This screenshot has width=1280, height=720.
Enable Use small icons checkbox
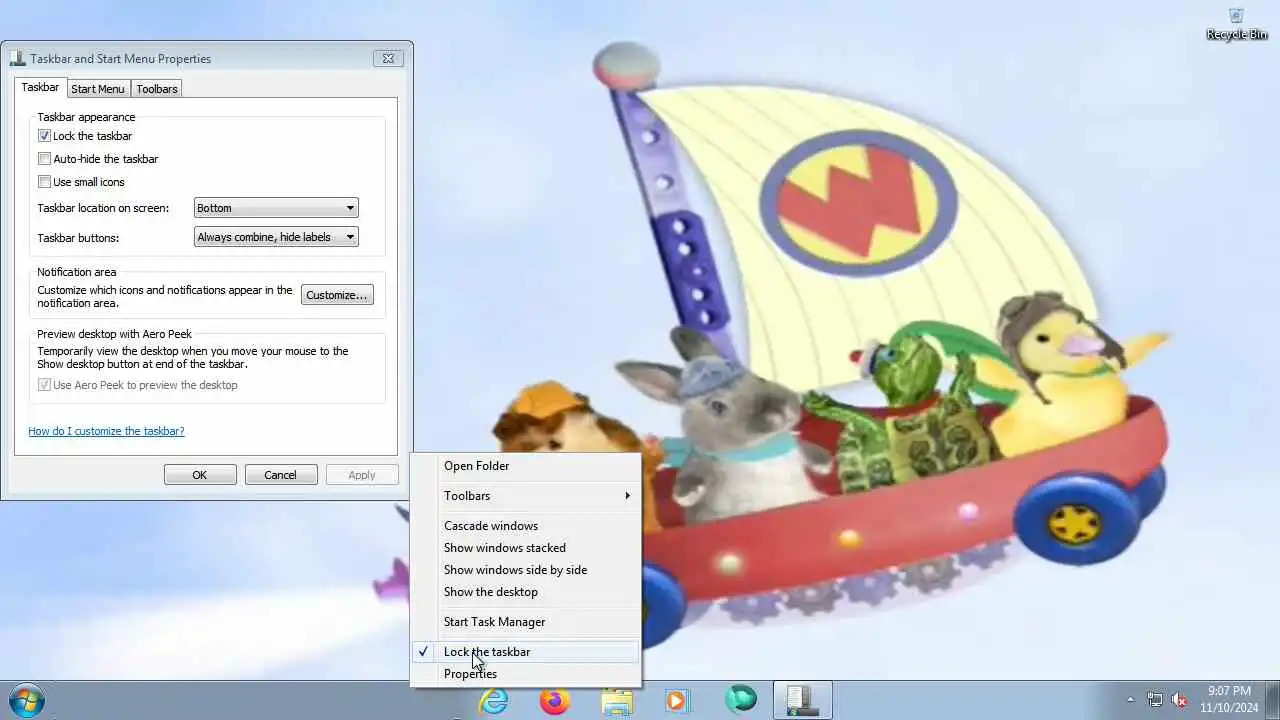point(44,182)
